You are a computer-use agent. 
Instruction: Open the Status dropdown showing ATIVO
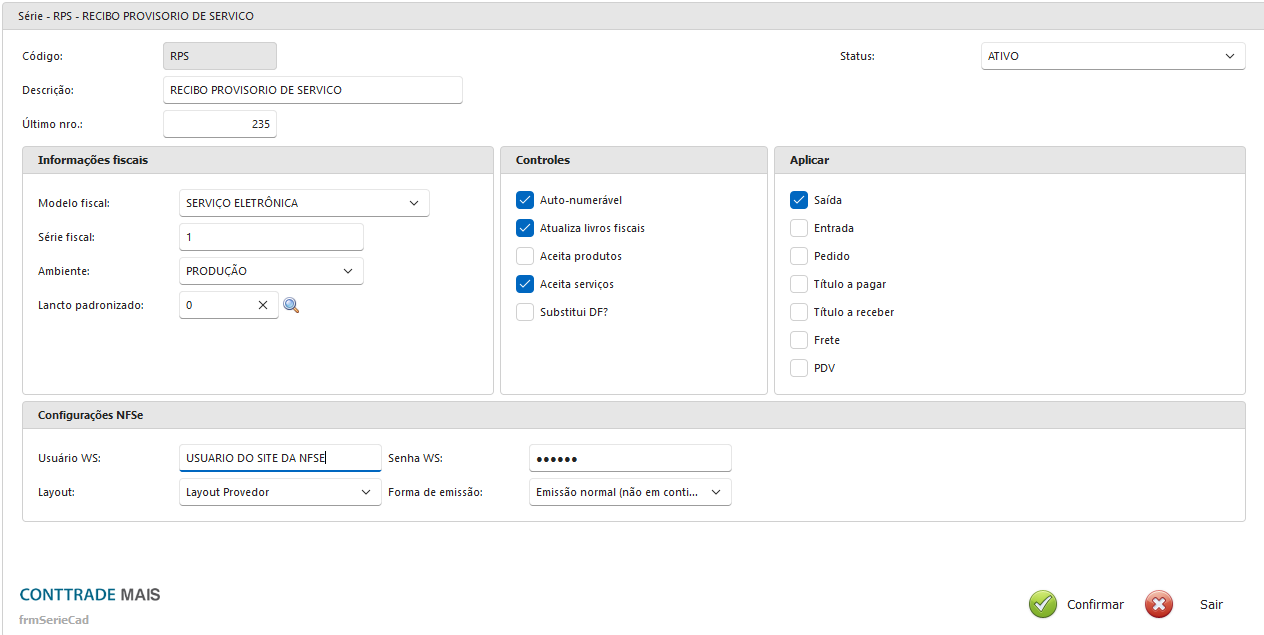pos(1113,56)
